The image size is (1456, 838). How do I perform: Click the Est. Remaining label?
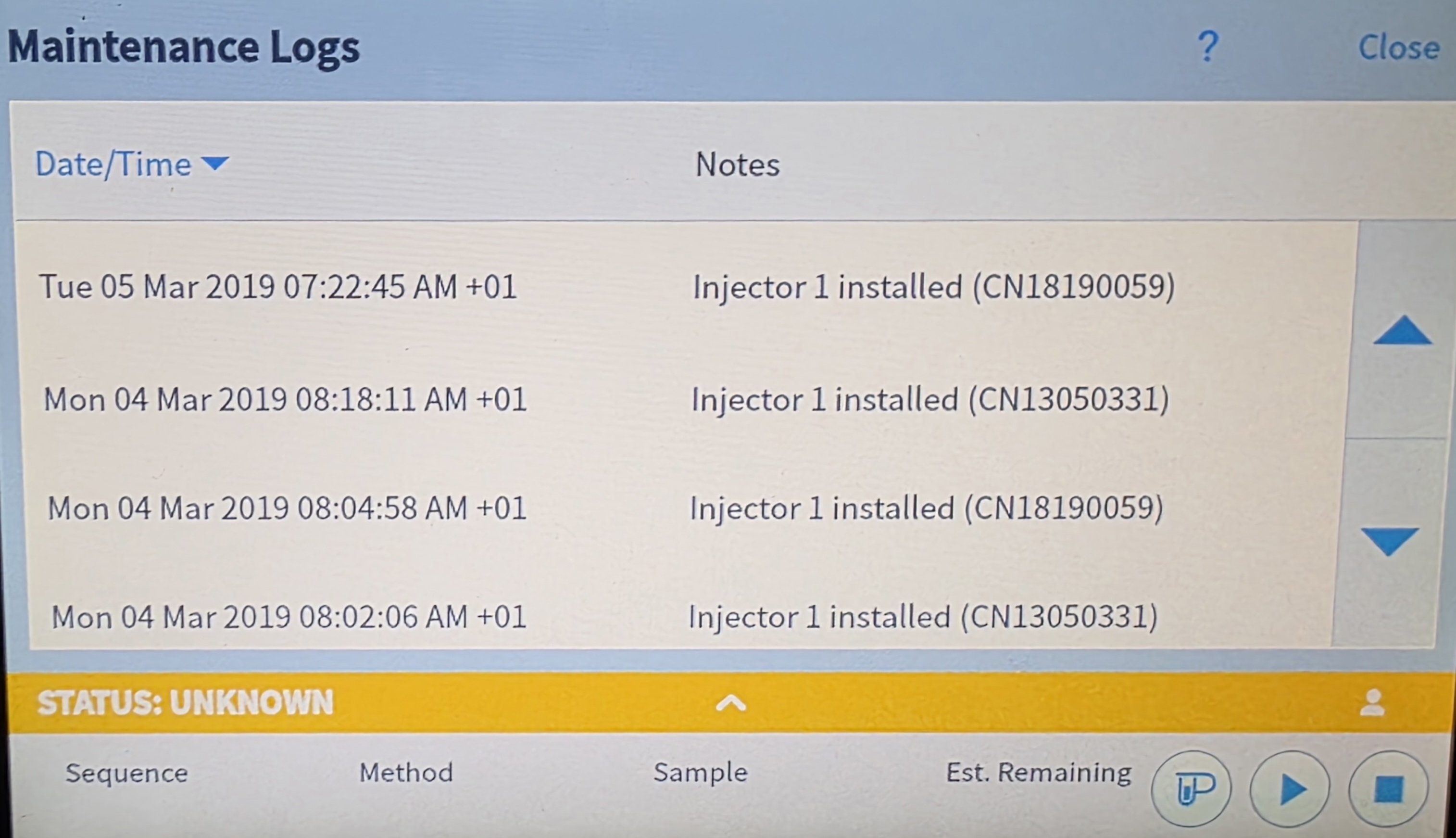1038,773
